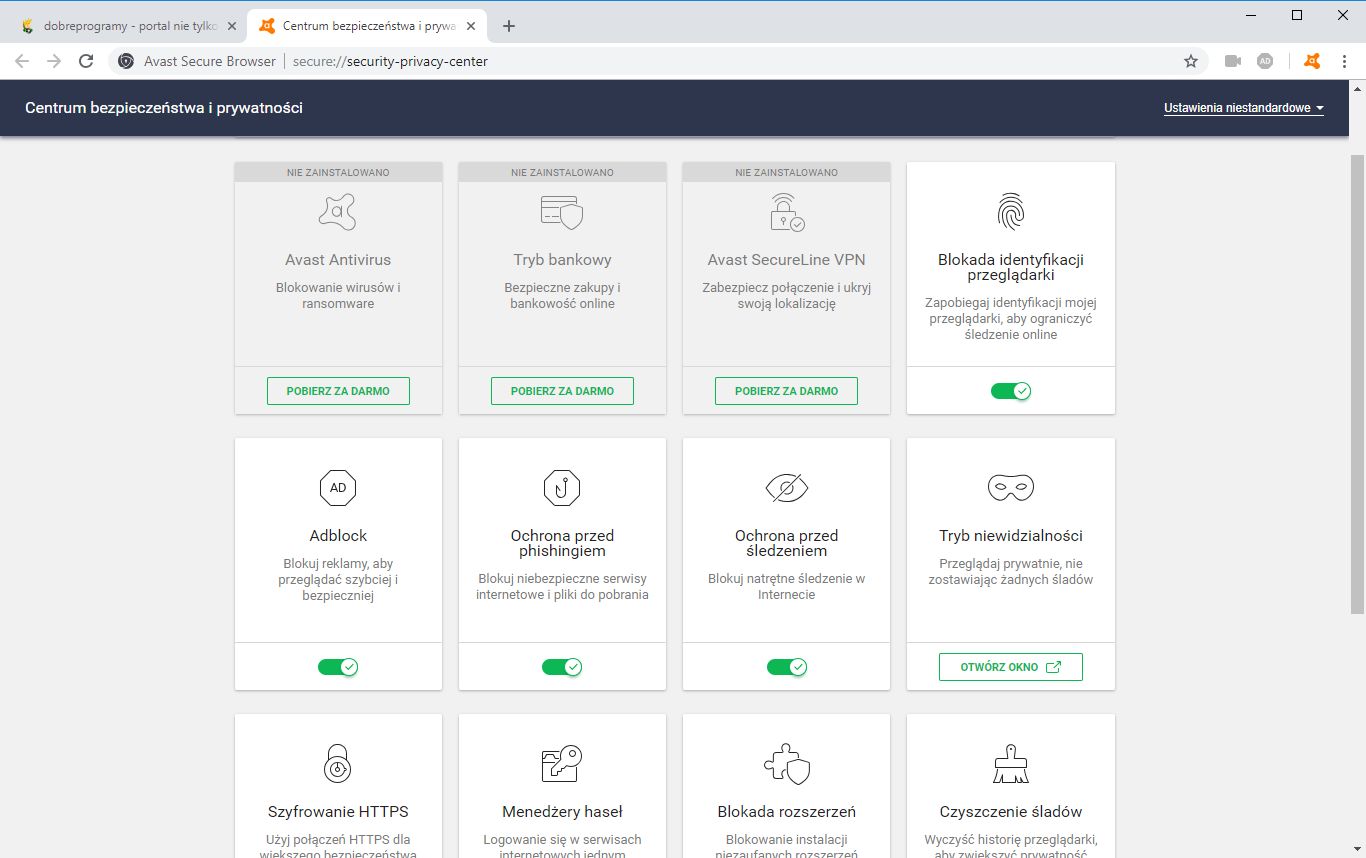Click the Blokada rozszerzeń title
Viewport: 1366px width, 858px height.
pos(786,812)
